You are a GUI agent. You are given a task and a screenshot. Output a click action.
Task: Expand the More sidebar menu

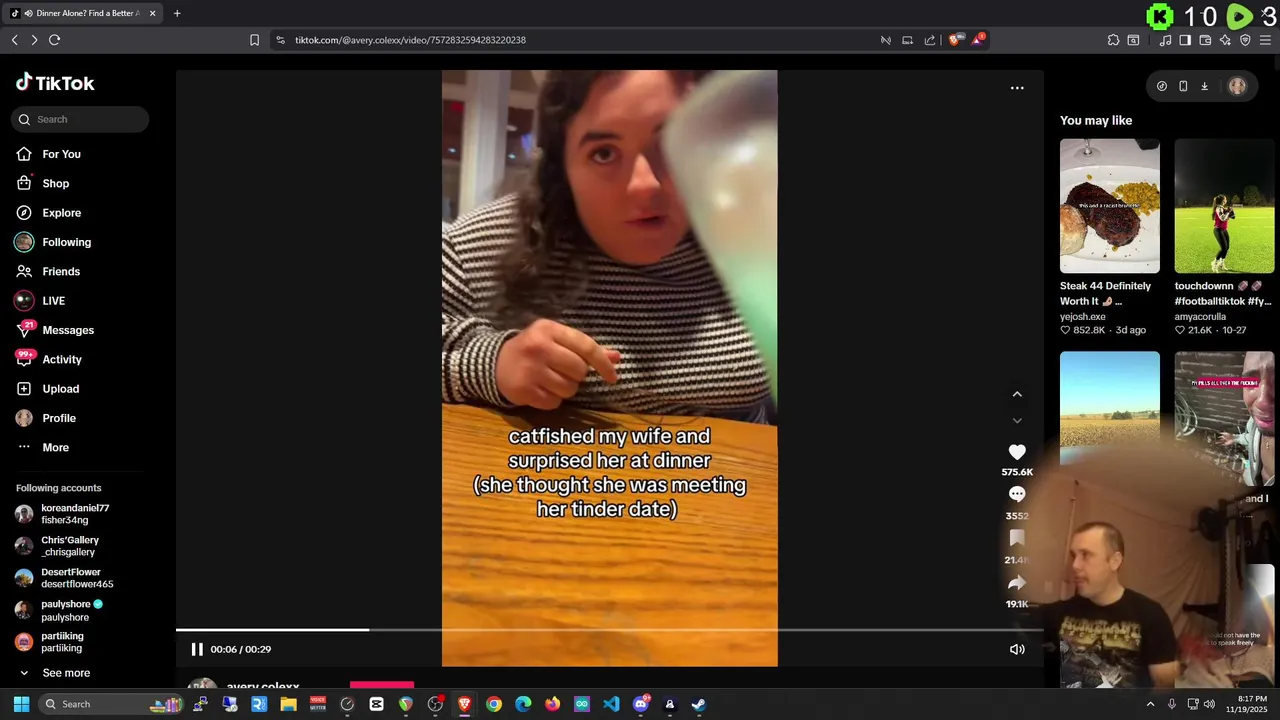pyautogui.click(x=55, y=447)
